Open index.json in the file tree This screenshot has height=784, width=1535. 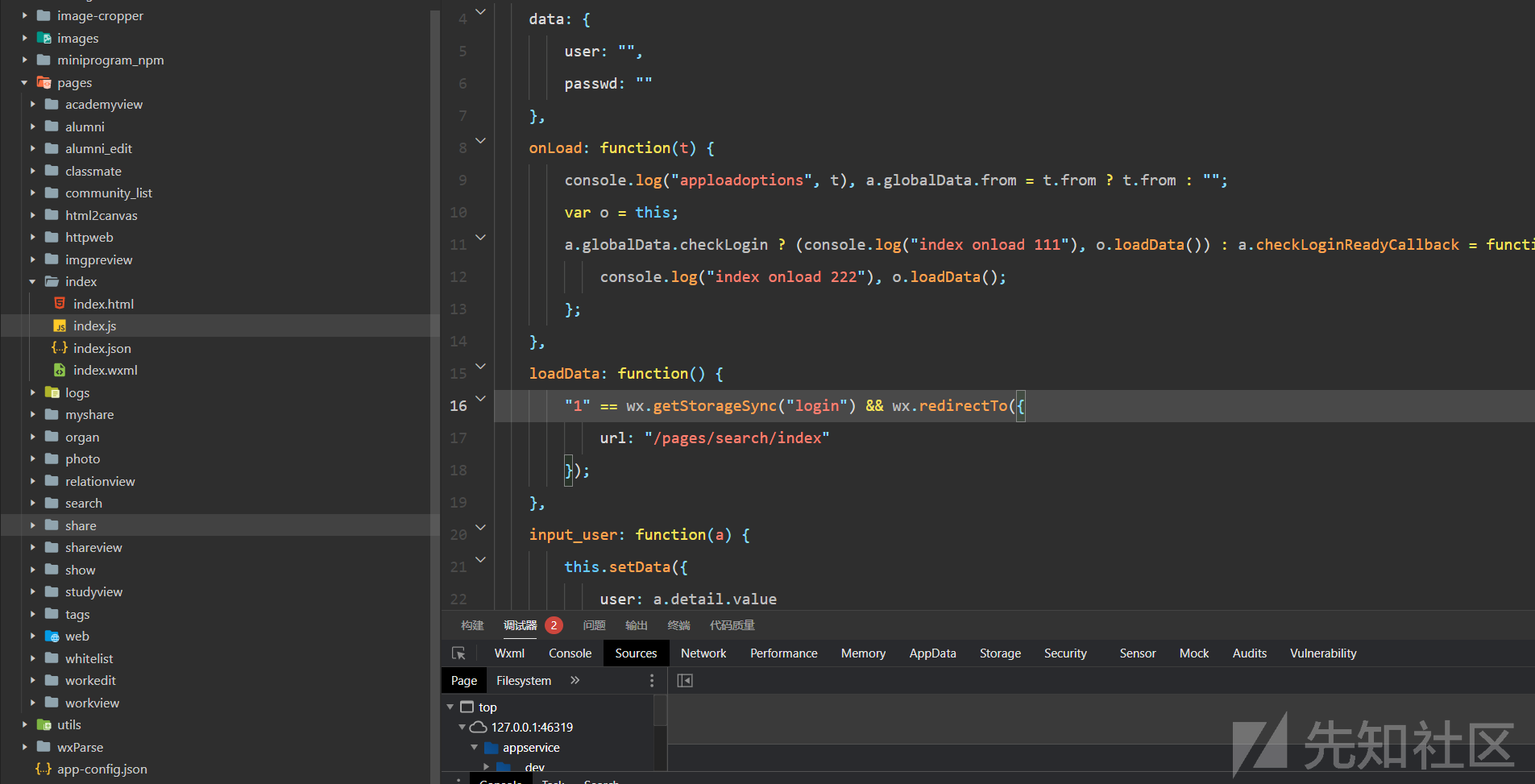102,348
